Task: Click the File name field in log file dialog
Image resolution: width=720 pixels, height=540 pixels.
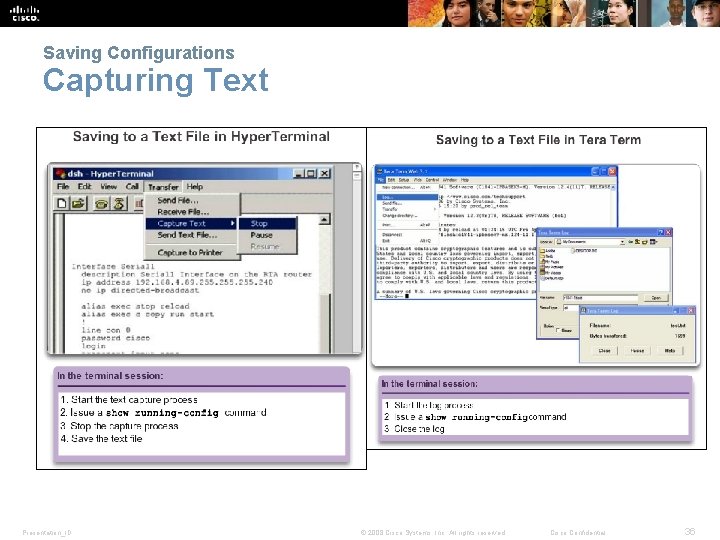Action: tap(600, 298)
